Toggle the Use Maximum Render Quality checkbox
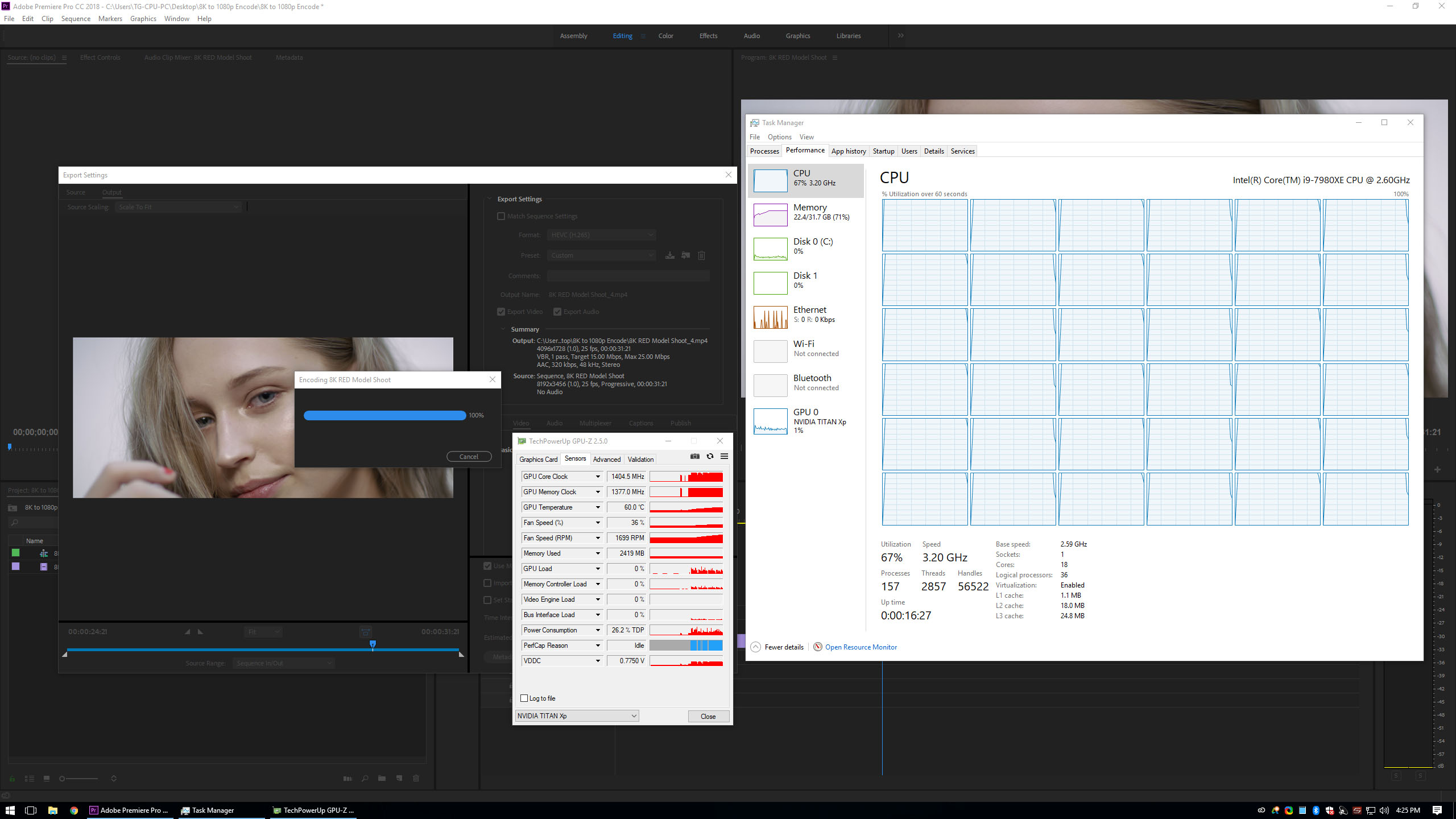1456x819 pixels. coord(487,566)
